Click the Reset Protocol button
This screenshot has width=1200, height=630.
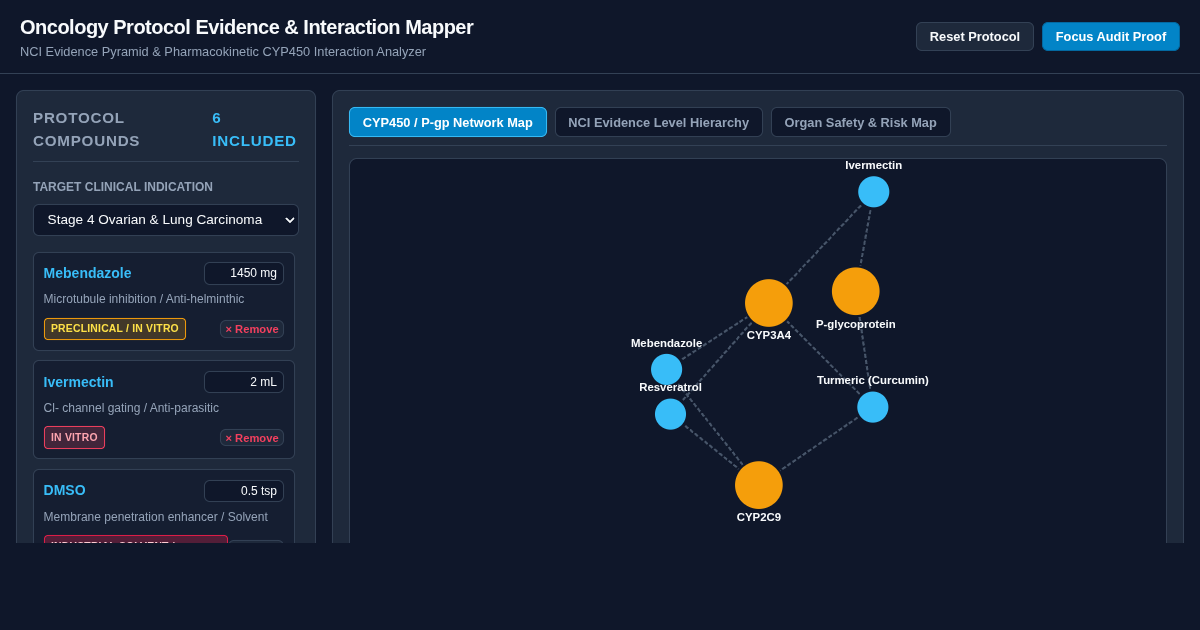[975, 37]
